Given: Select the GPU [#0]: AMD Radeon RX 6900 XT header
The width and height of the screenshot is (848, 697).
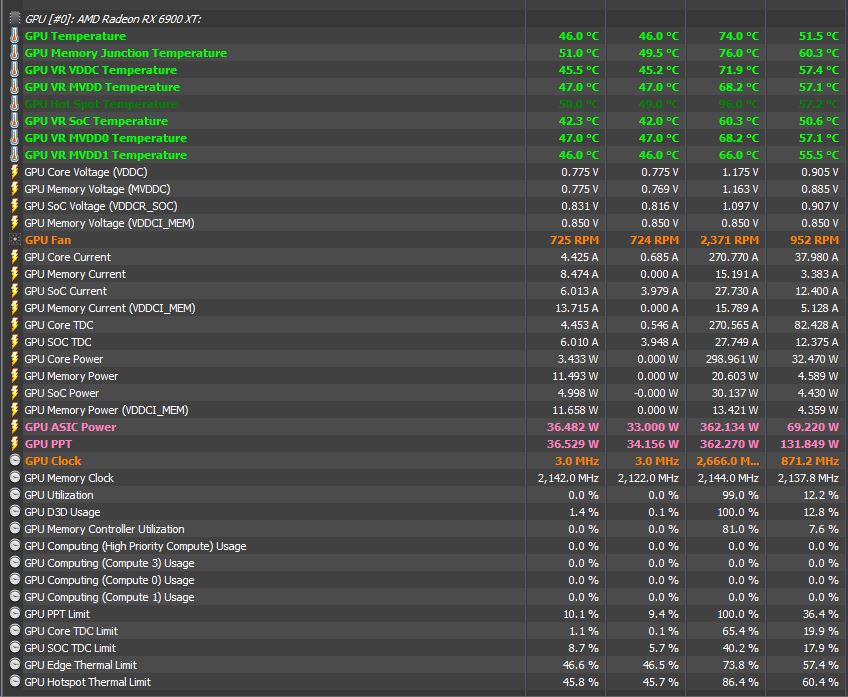Looking at the screenshot, I should click(x=113, y=19).
